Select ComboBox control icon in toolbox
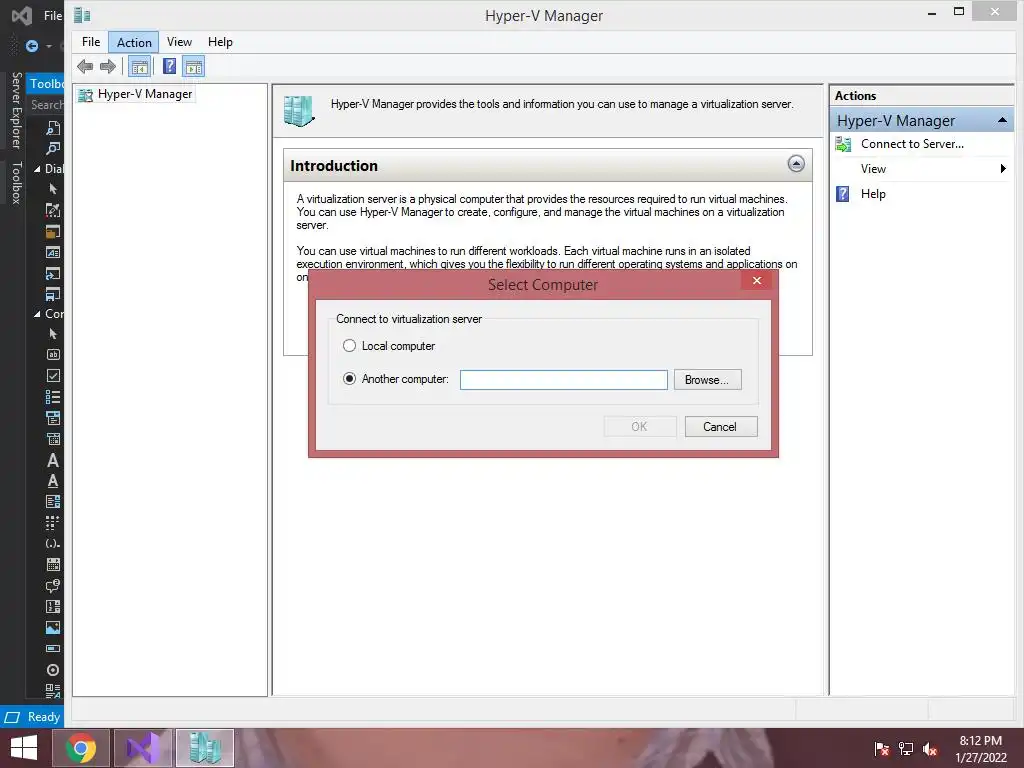This screenshot has width=1024, height=768. coord(53,418)
